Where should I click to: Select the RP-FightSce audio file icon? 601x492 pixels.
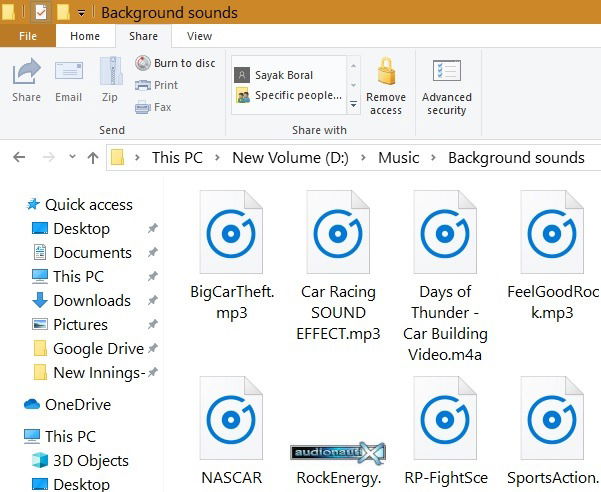[445, 418]
